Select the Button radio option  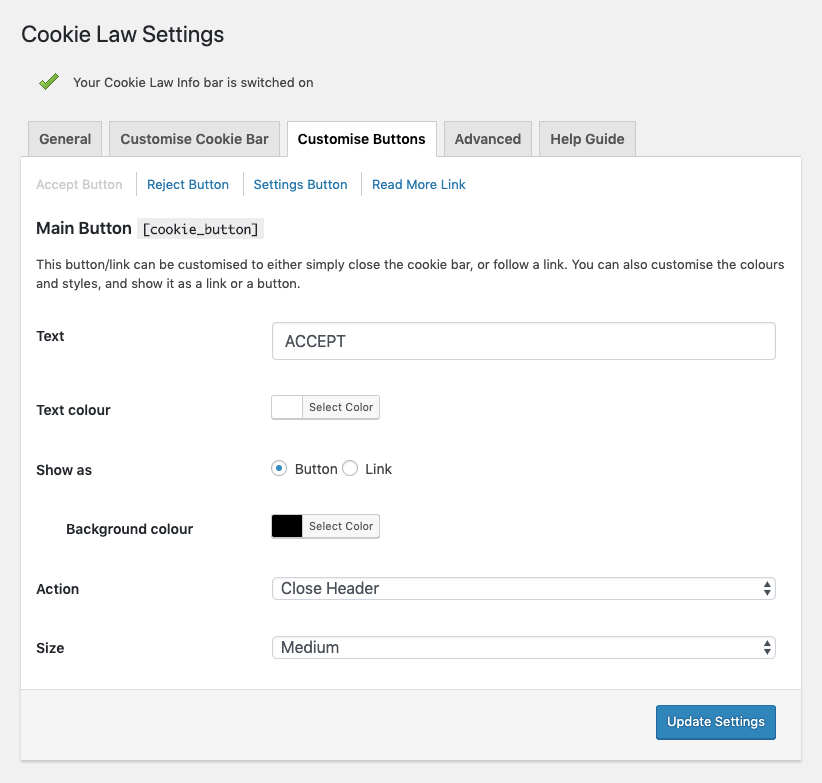click(x=279, y=468)
